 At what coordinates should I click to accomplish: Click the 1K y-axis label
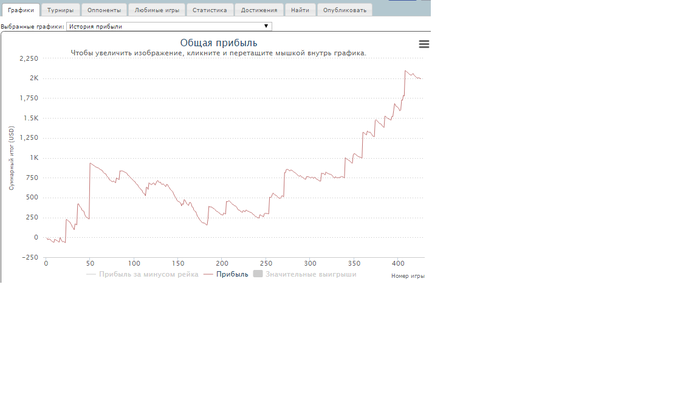click(34, 158)
